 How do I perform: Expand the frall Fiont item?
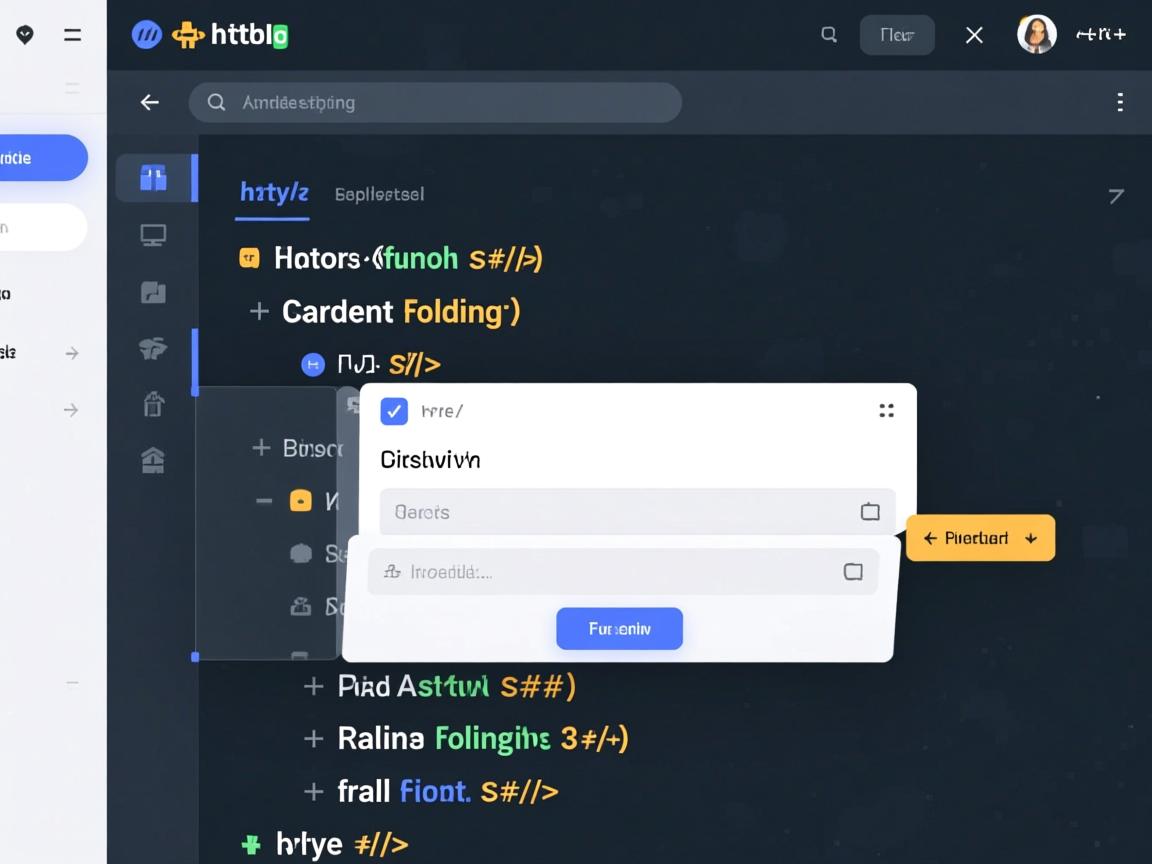[314, 792]
